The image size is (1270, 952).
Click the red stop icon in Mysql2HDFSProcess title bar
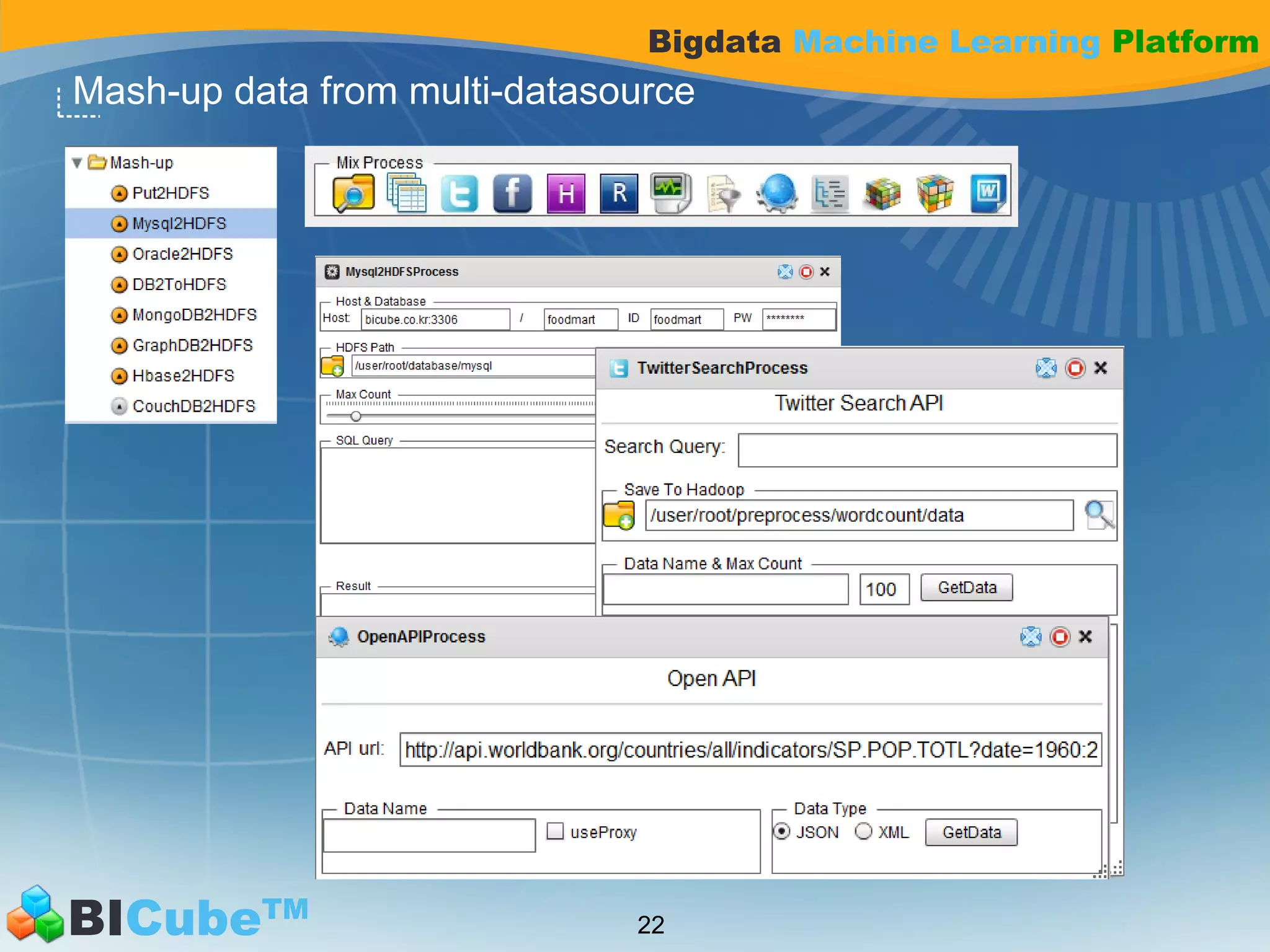click(x=806, y=271)
